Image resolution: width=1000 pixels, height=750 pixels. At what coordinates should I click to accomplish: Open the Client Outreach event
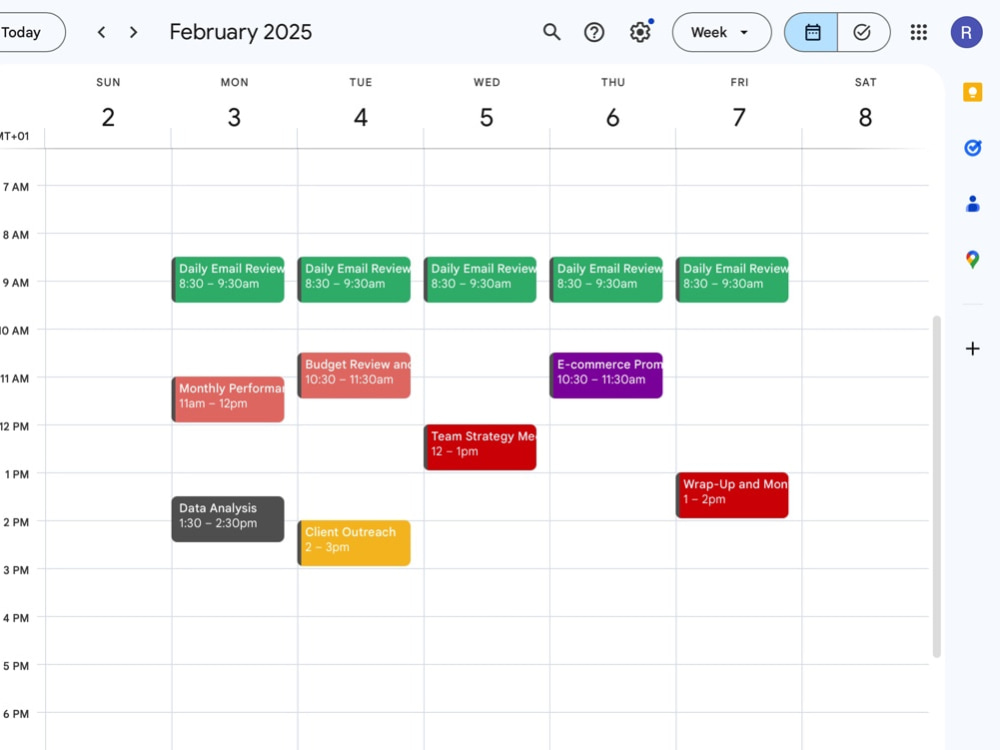[354, 543]
